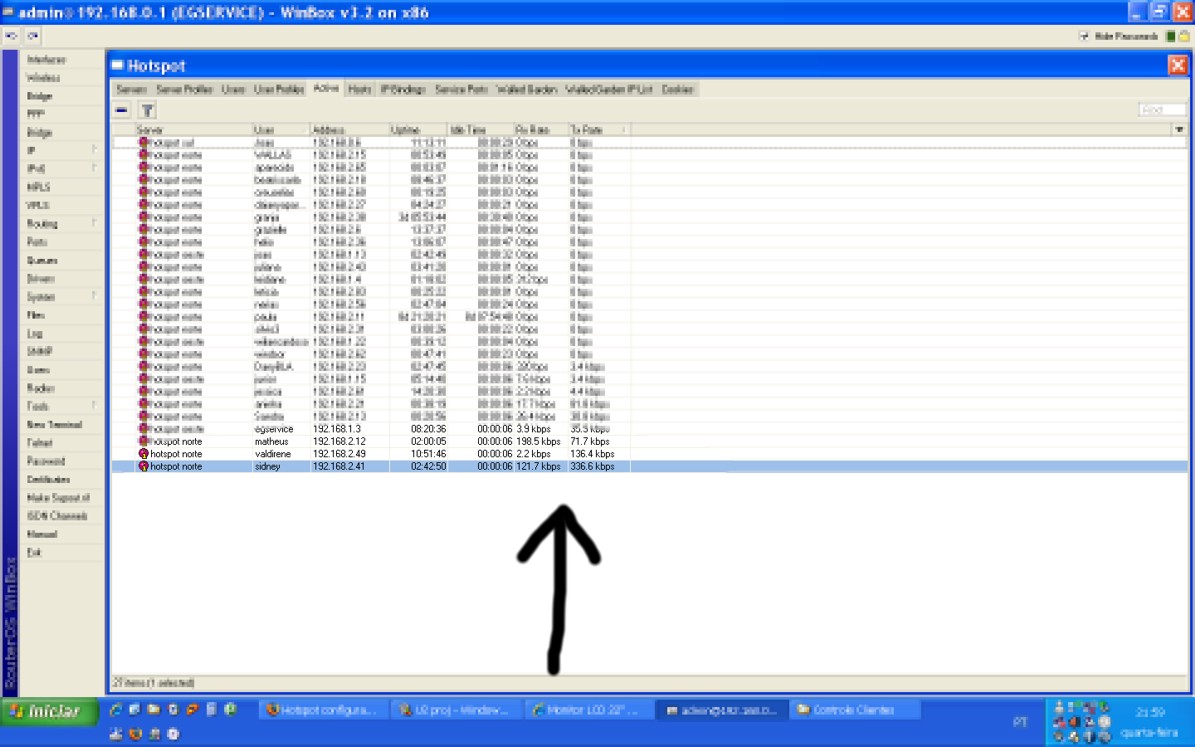The image size is (1195, 747).
Task: Remove selected entry with the minus button
Action: pyautogui.click(x=122, y=111)
